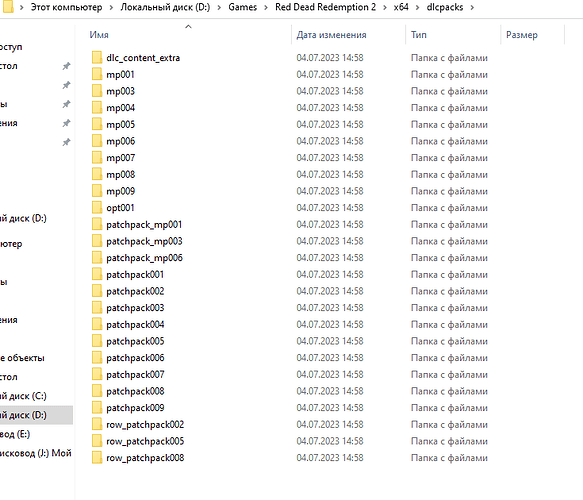Open chevron dropdown after Games in breadcrumb

266,7
